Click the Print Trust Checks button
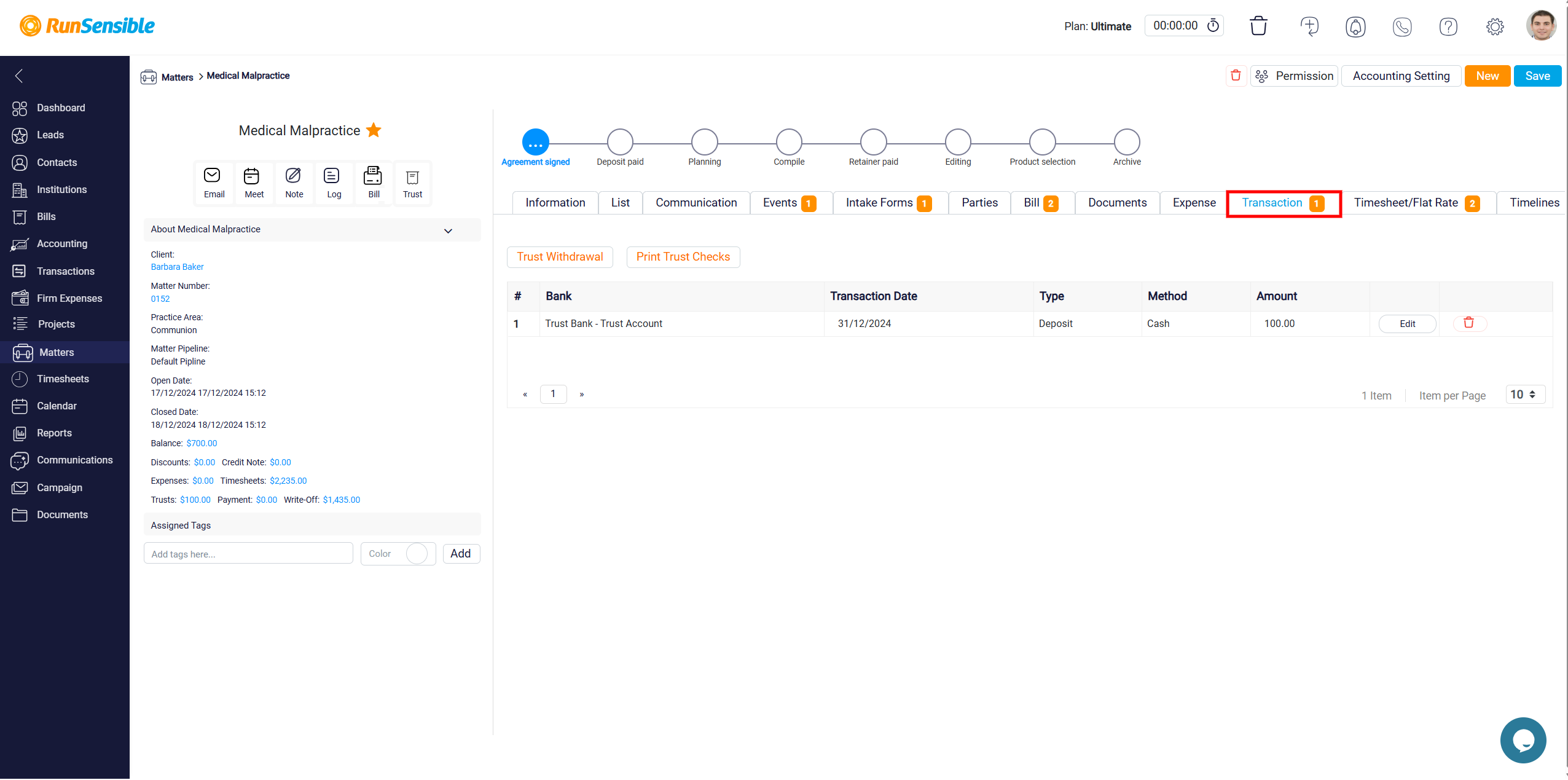Image resolution: width=1568 pixels, height=780 pixels. click(683, 257)
